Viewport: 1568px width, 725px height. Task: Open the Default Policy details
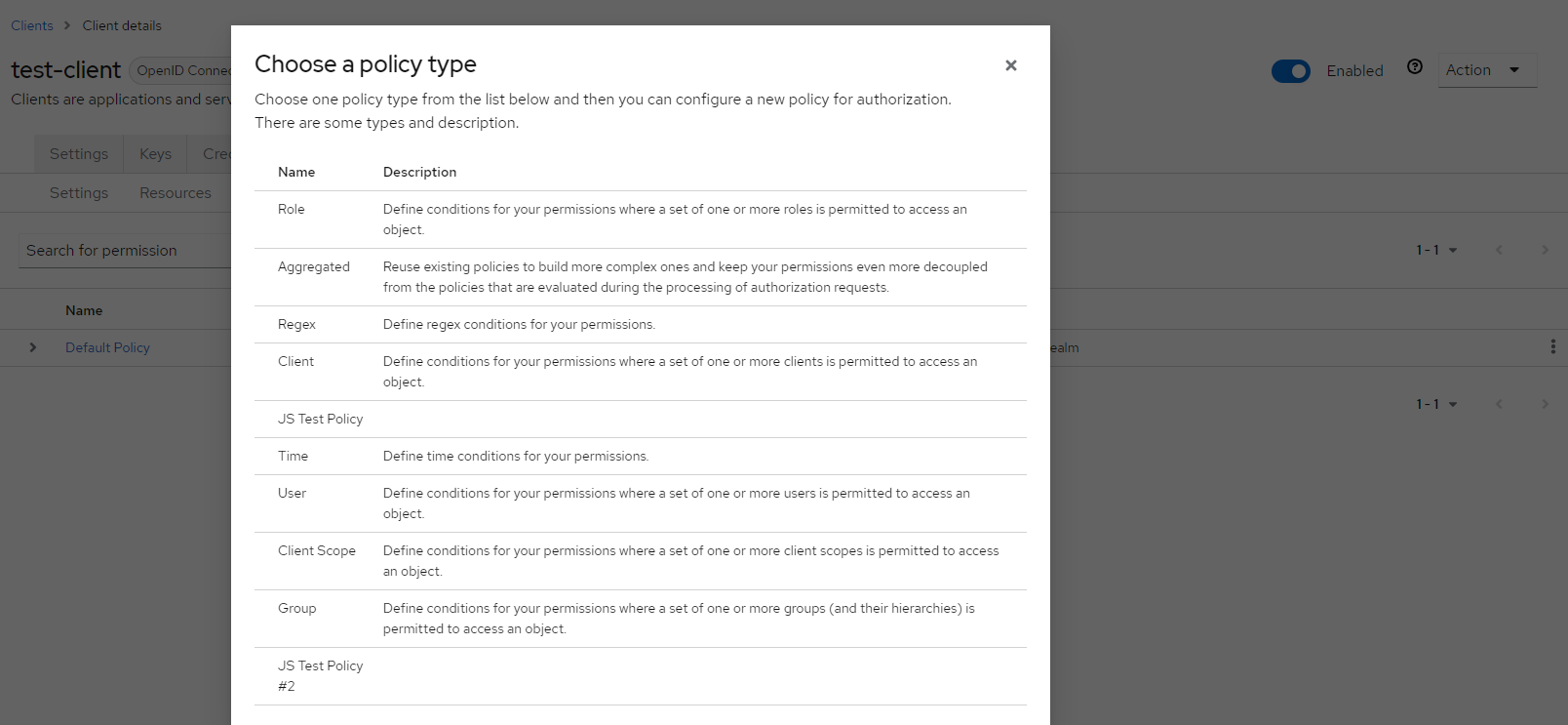[x=107, y=347]
